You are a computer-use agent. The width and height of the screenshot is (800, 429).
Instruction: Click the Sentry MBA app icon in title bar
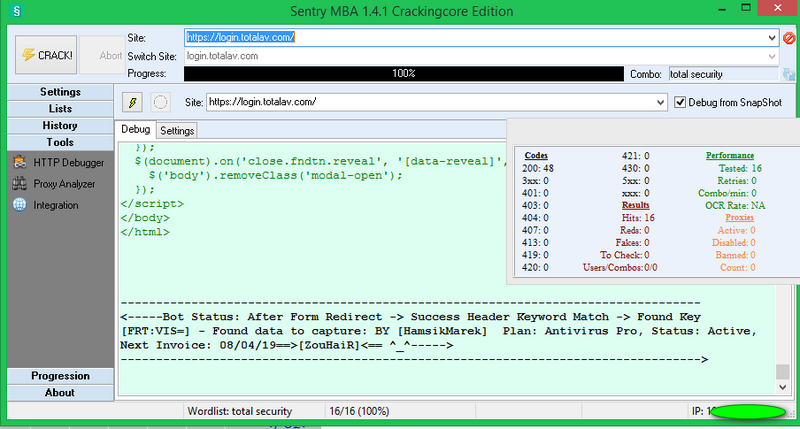pos(16,11)
